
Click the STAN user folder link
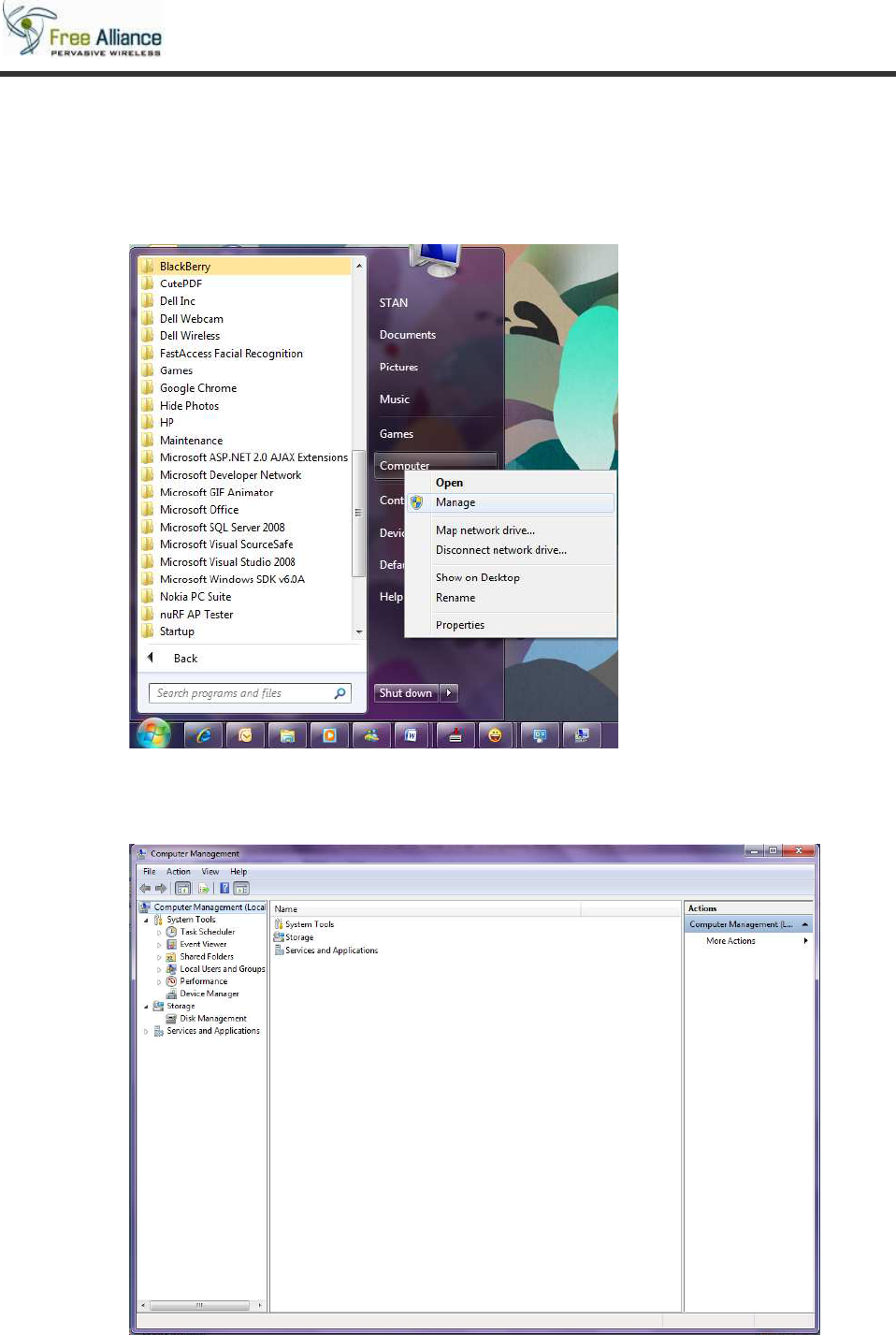[394, 303]
